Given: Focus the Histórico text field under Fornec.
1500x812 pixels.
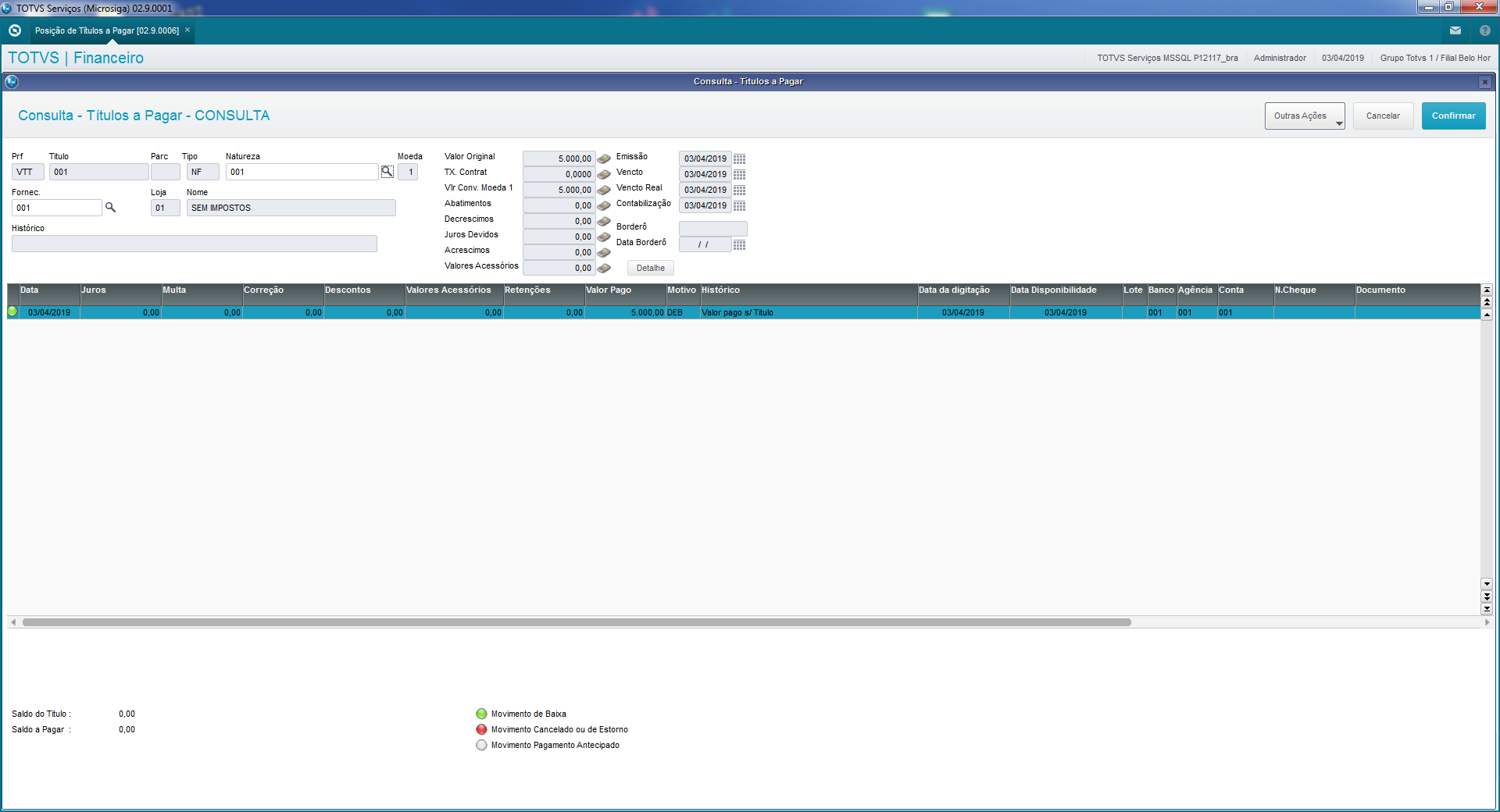Looking at the screenshot, I should pos(195,244).
